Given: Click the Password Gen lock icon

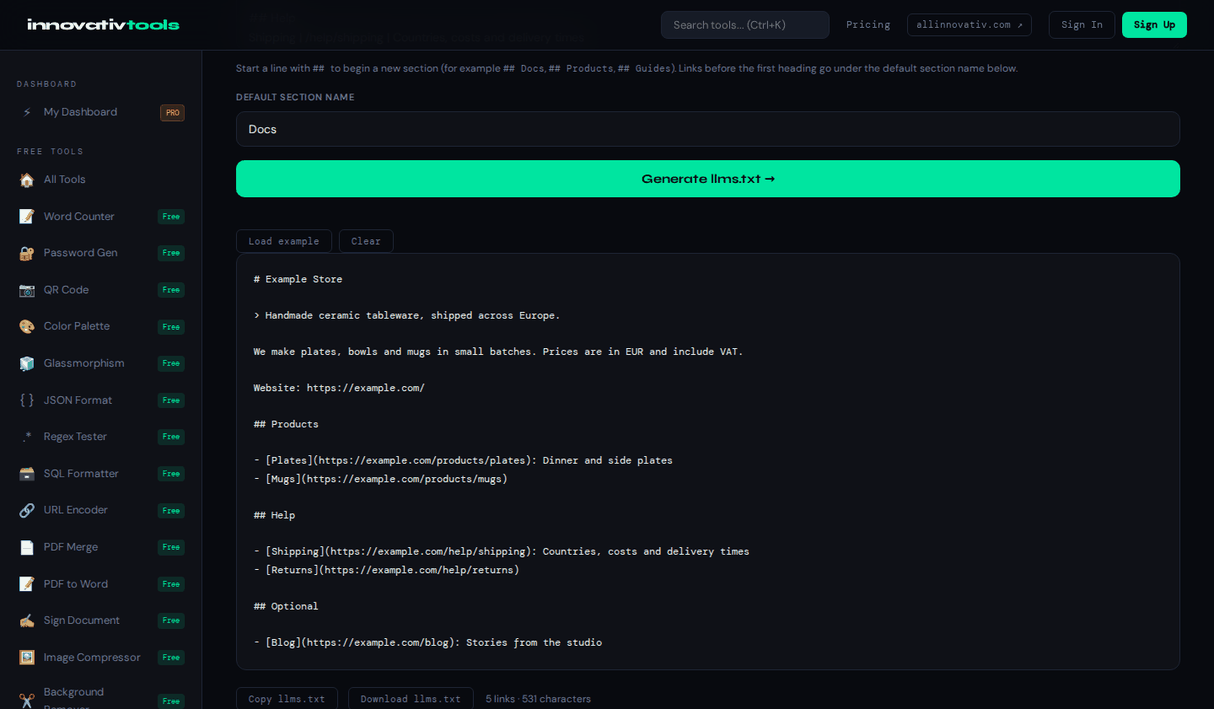Looking at the screenshot, I should tap(27, 253).
